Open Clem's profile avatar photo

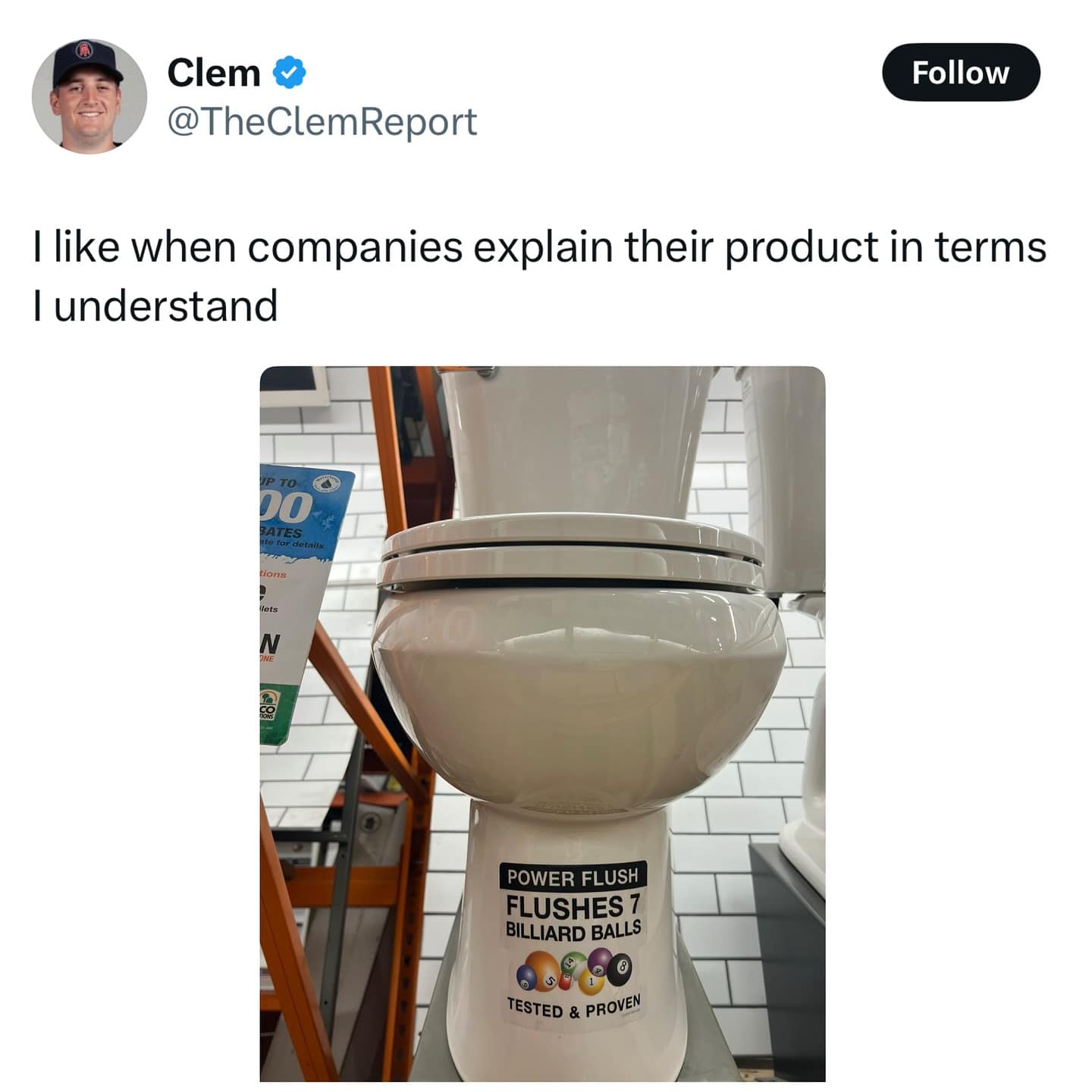[89, 96]
